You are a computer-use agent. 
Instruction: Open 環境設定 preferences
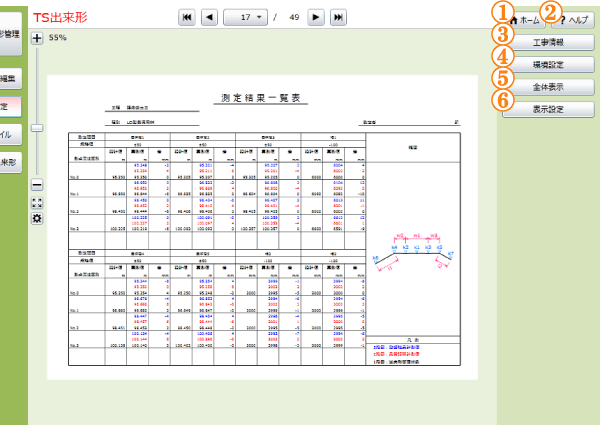548,65
